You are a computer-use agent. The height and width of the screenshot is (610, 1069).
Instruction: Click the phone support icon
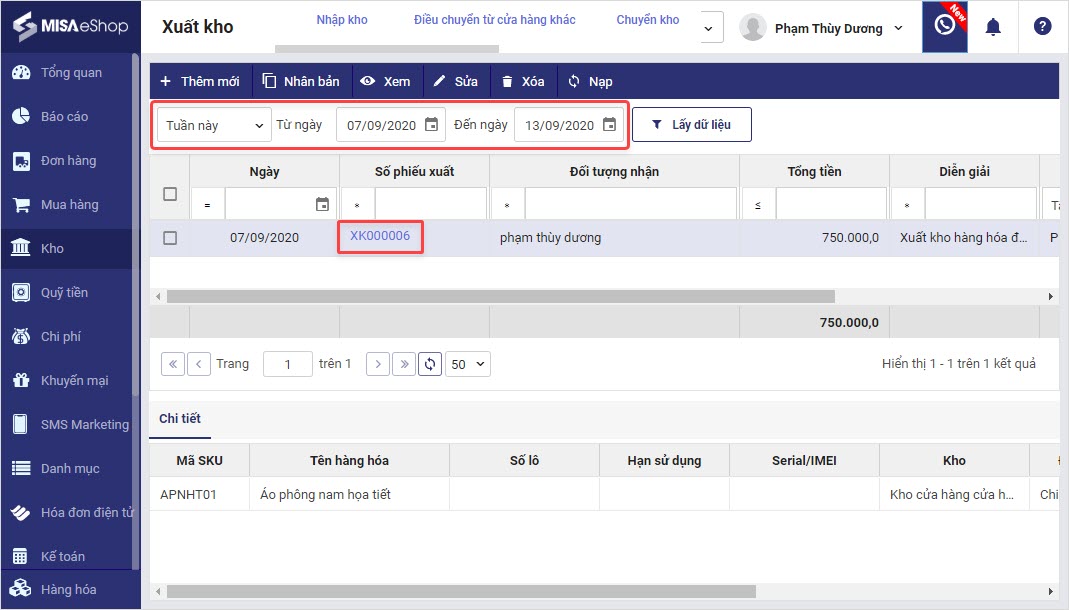[x=944, y=27]
